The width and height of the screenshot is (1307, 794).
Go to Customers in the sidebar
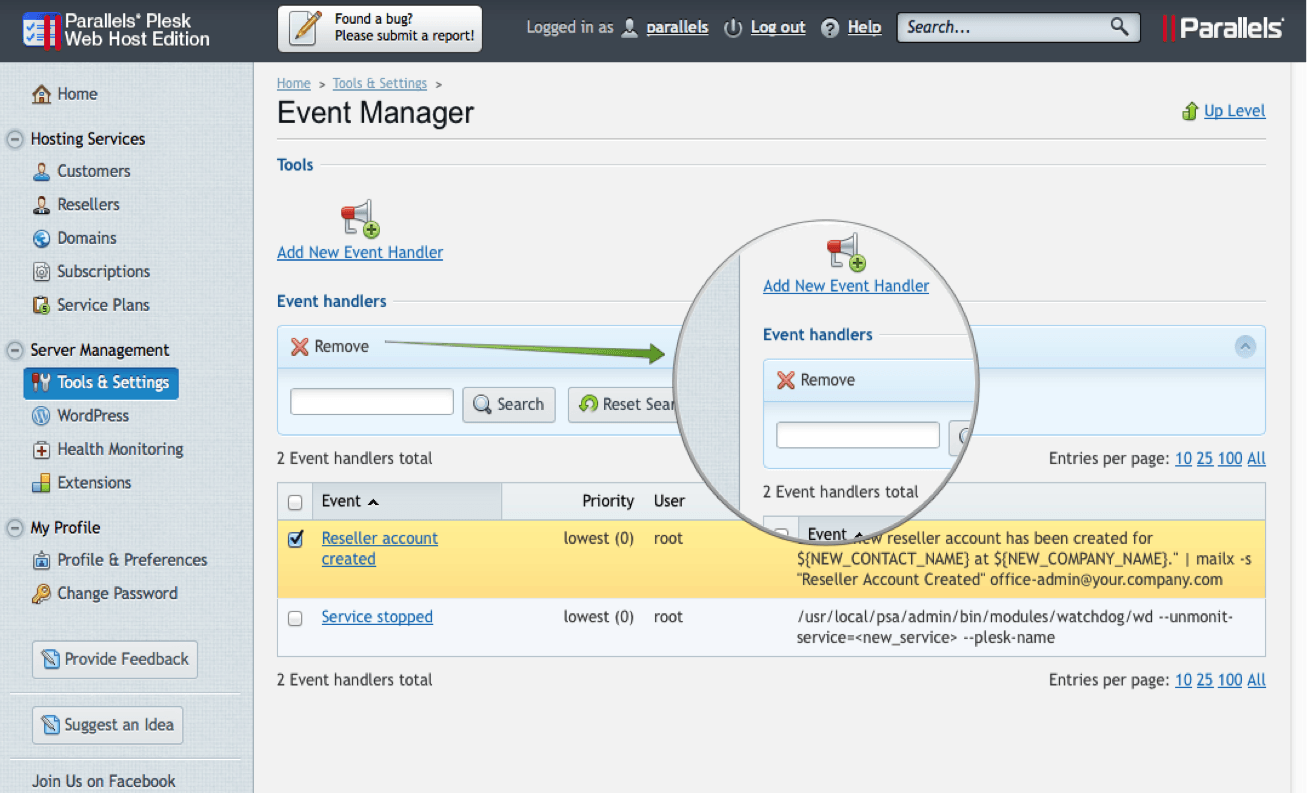94,171
